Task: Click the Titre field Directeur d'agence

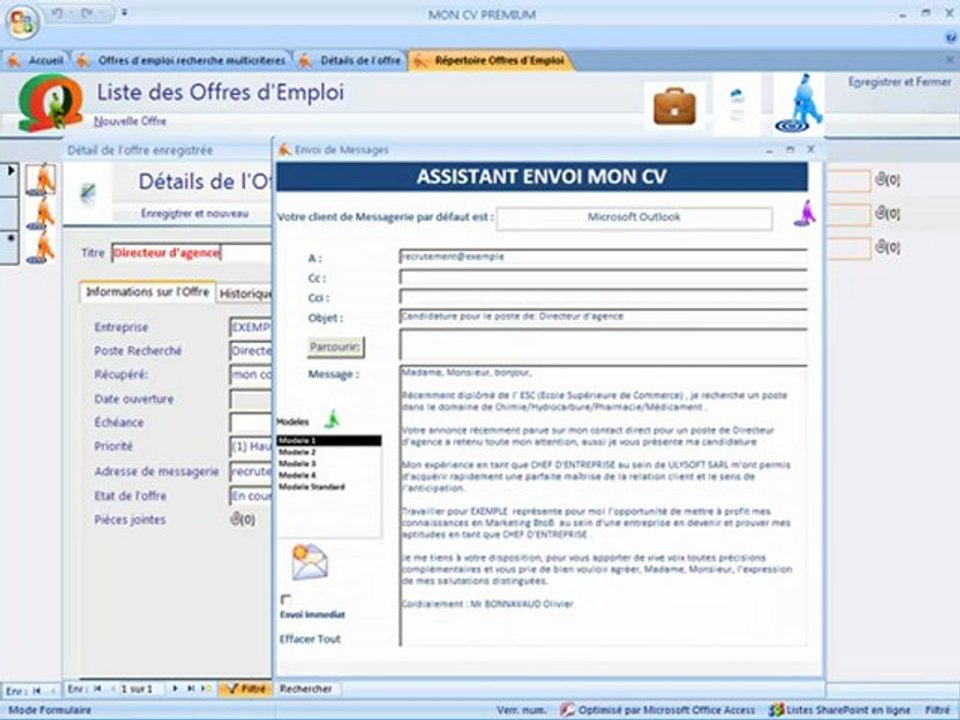Action: (192, 253)
